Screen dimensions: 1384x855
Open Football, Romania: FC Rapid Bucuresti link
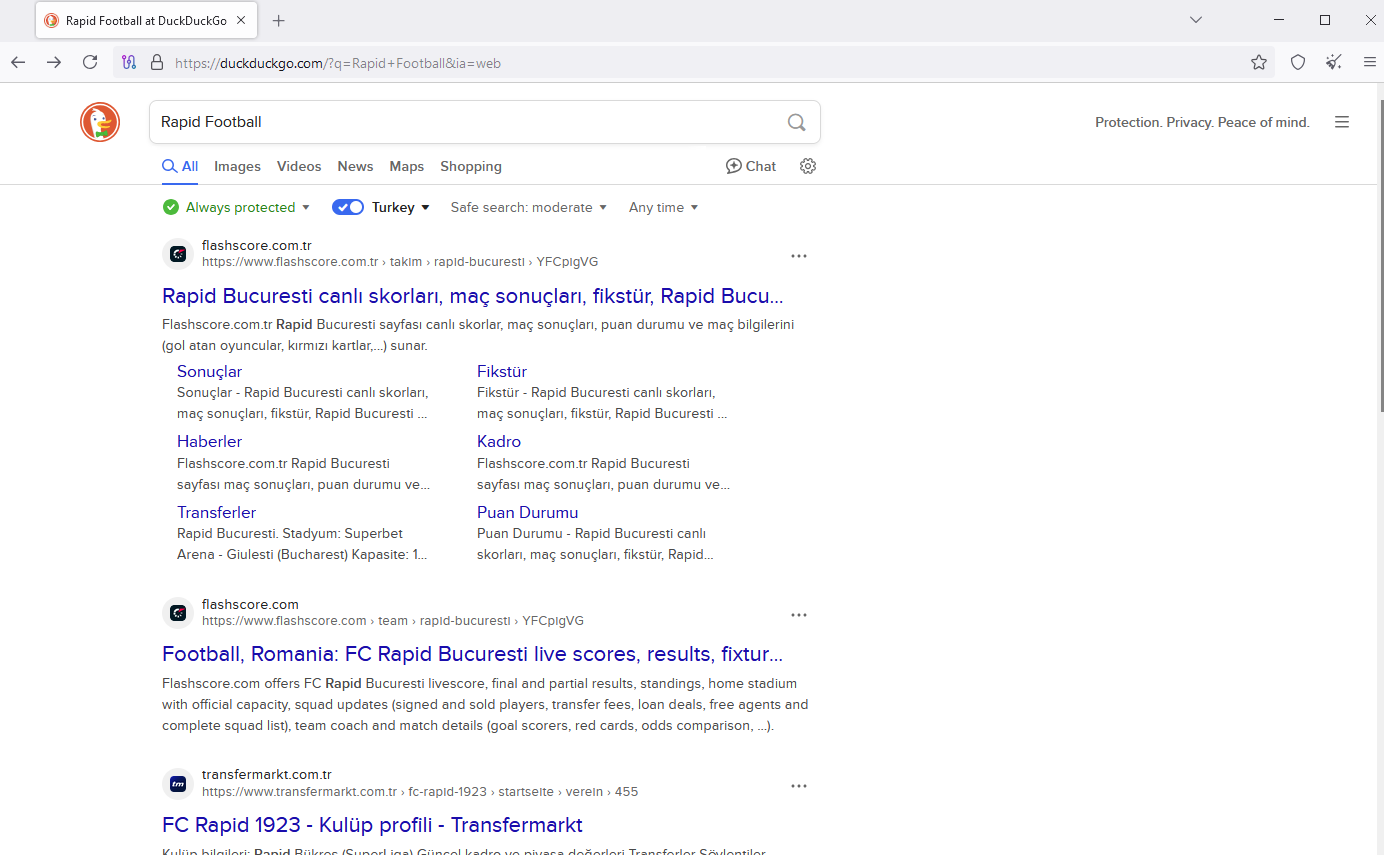(x=472, y=654)
